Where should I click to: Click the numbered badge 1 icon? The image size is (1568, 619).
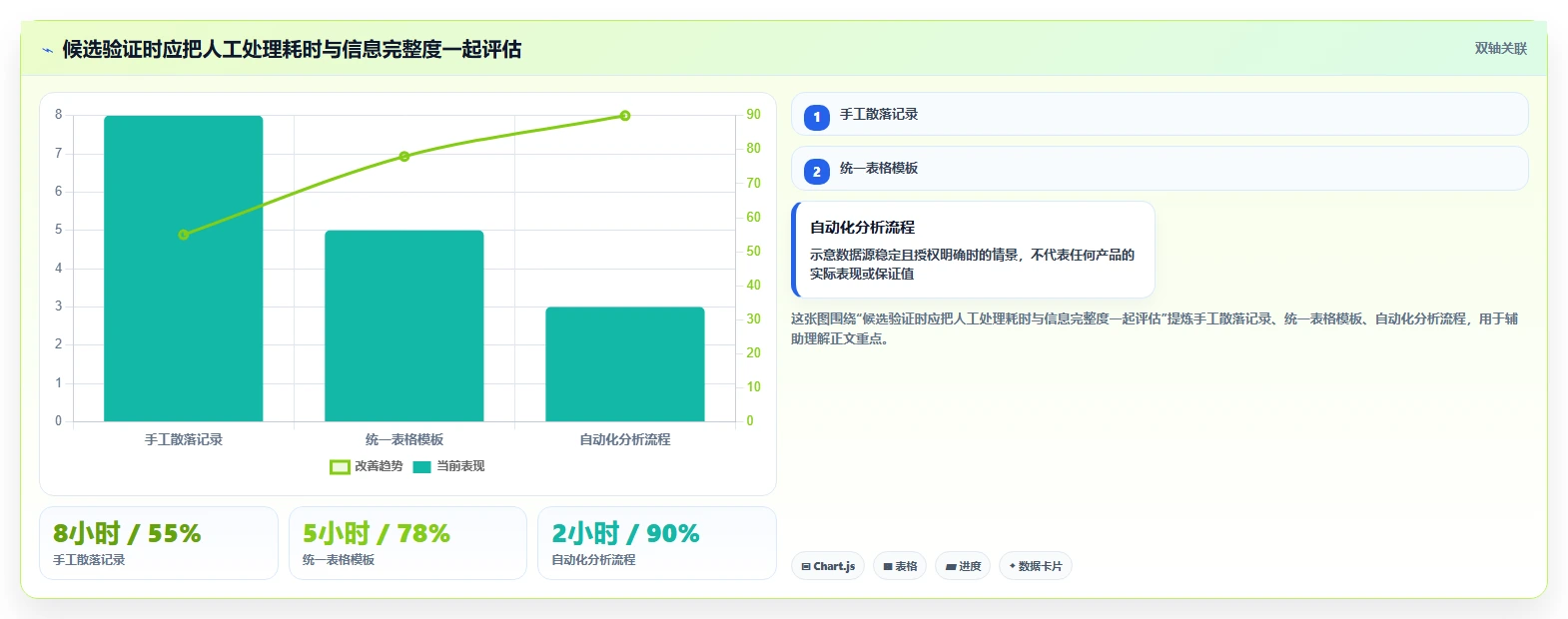click(x=816, y=117)
